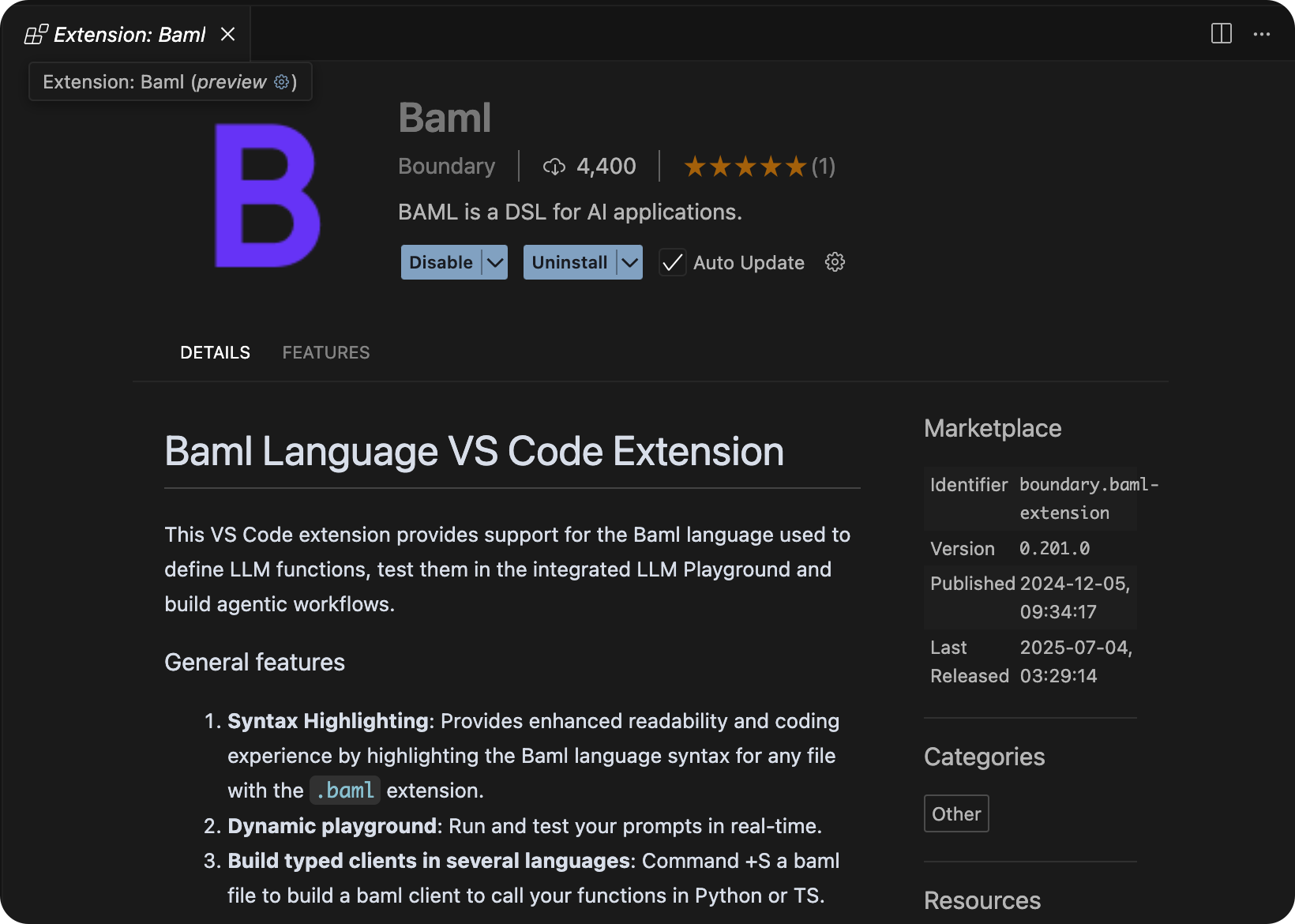Click the Uninstall button
Viewport: 1295px width, 924px height.
(x=569, y=262)
